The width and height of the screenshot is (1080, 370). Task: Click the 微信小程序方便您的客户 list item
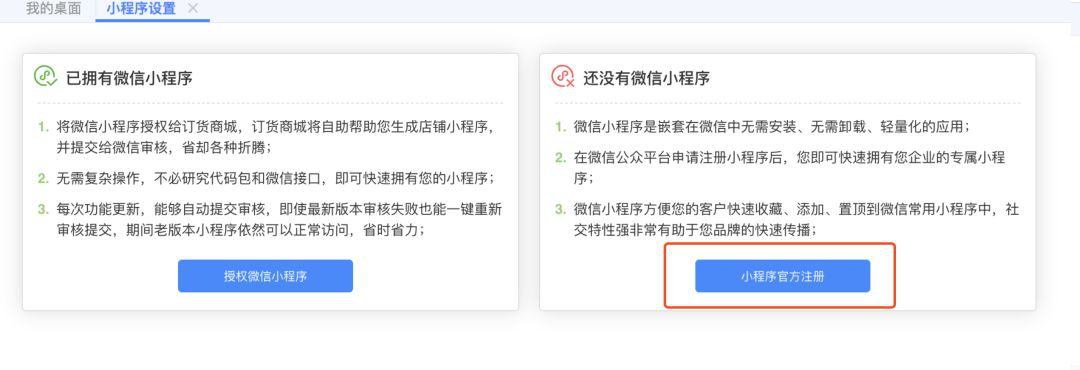click(796, 219)
